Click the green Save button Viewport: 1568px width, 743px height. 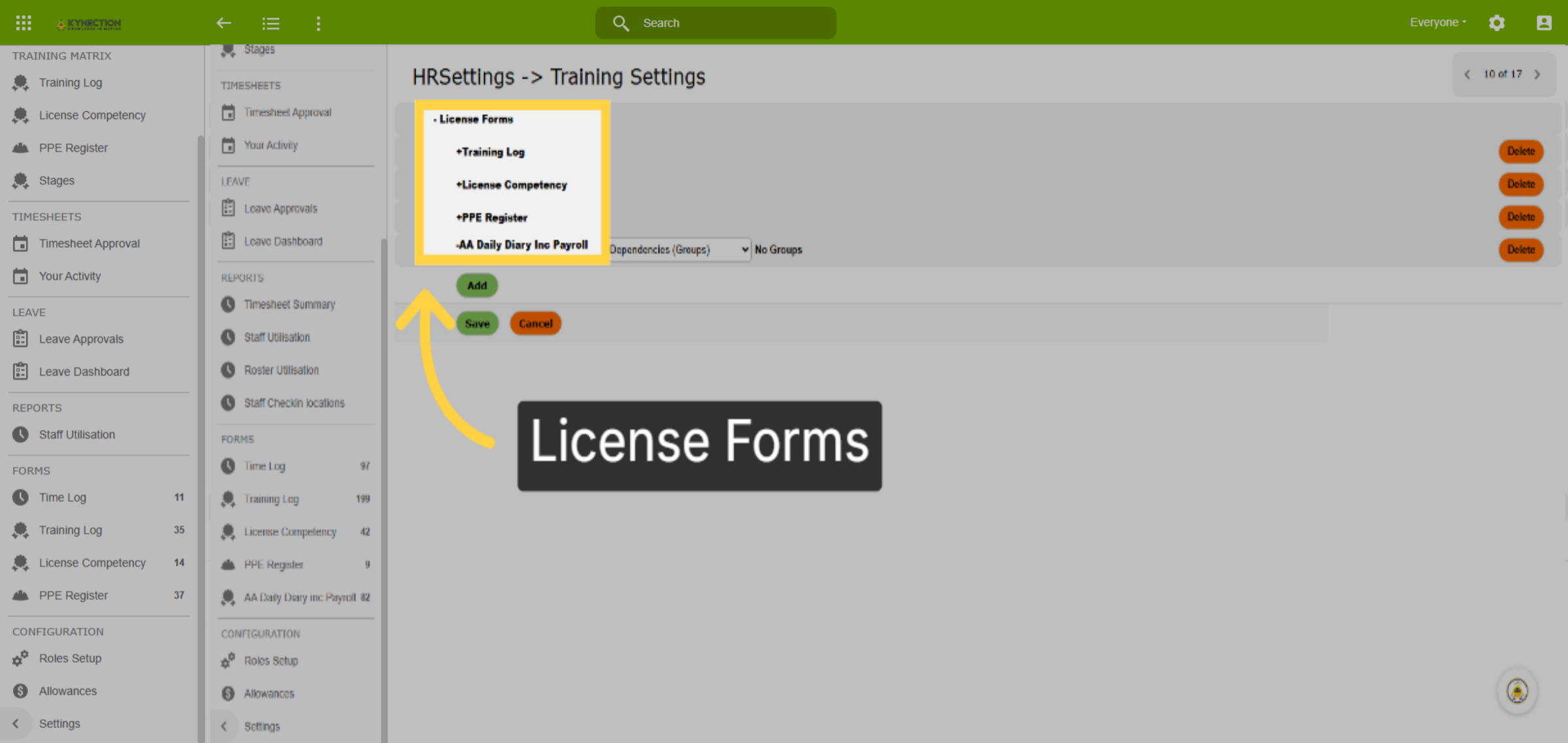(x=478, y=323)
